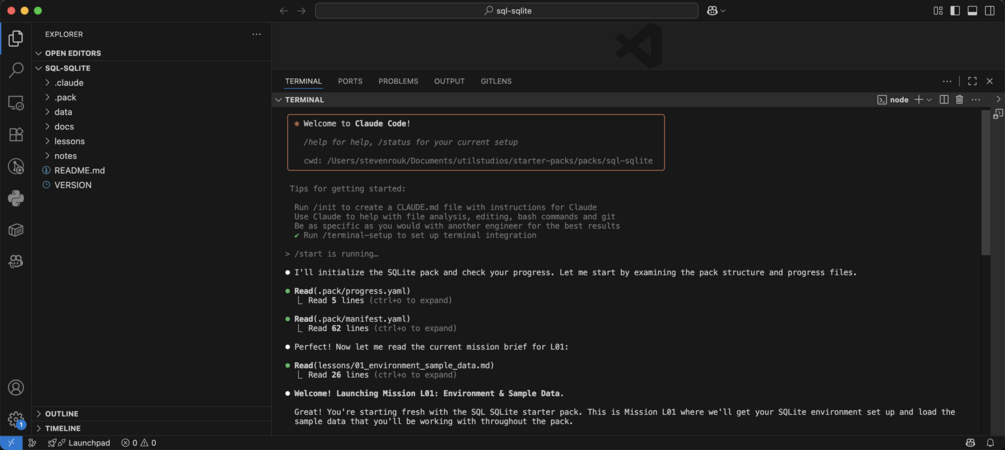Open the Run and Debug view
This screenshot has height=450, width=1005.
coord(15,167)
